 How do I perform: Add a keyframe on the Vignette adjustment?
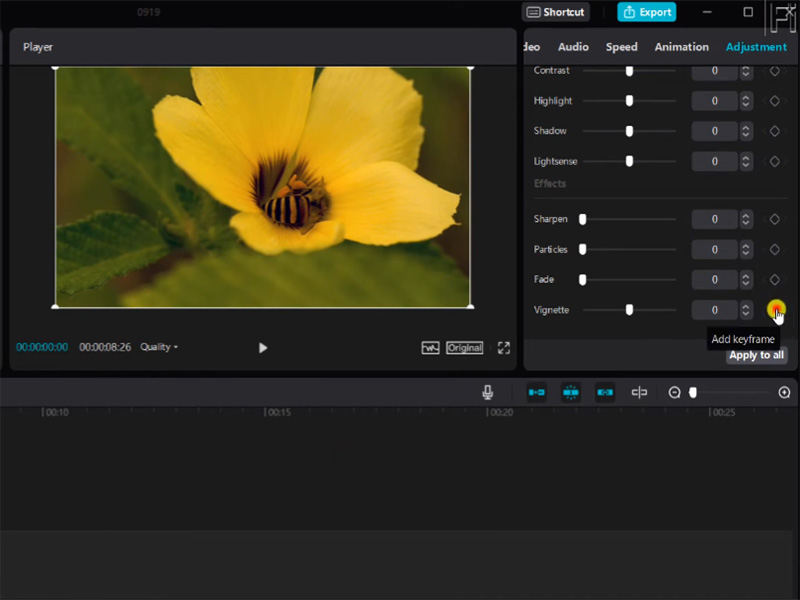pyautogui.click(x=774, y=310)
